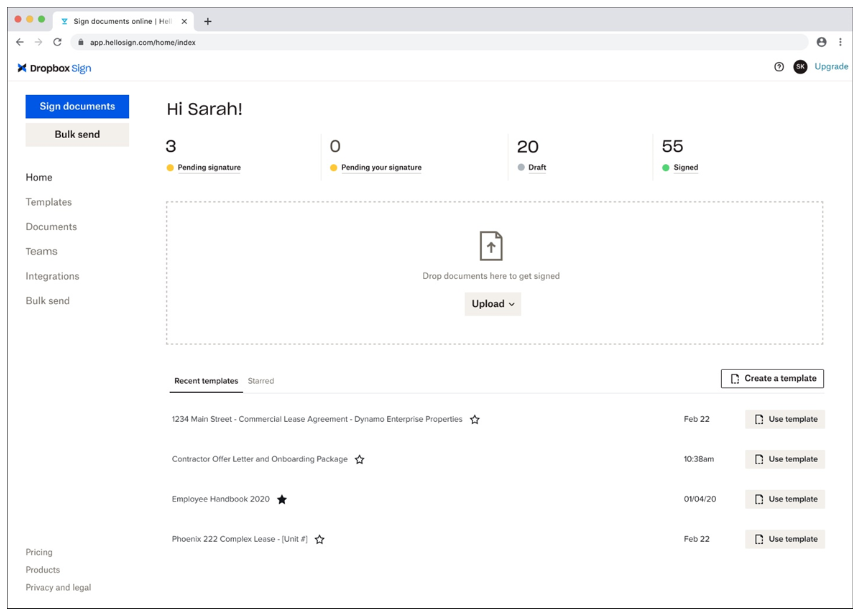This screenshot has width=857, height=611.
Task: Click the upload arrow icon in the drop zone
Action: 491,244
